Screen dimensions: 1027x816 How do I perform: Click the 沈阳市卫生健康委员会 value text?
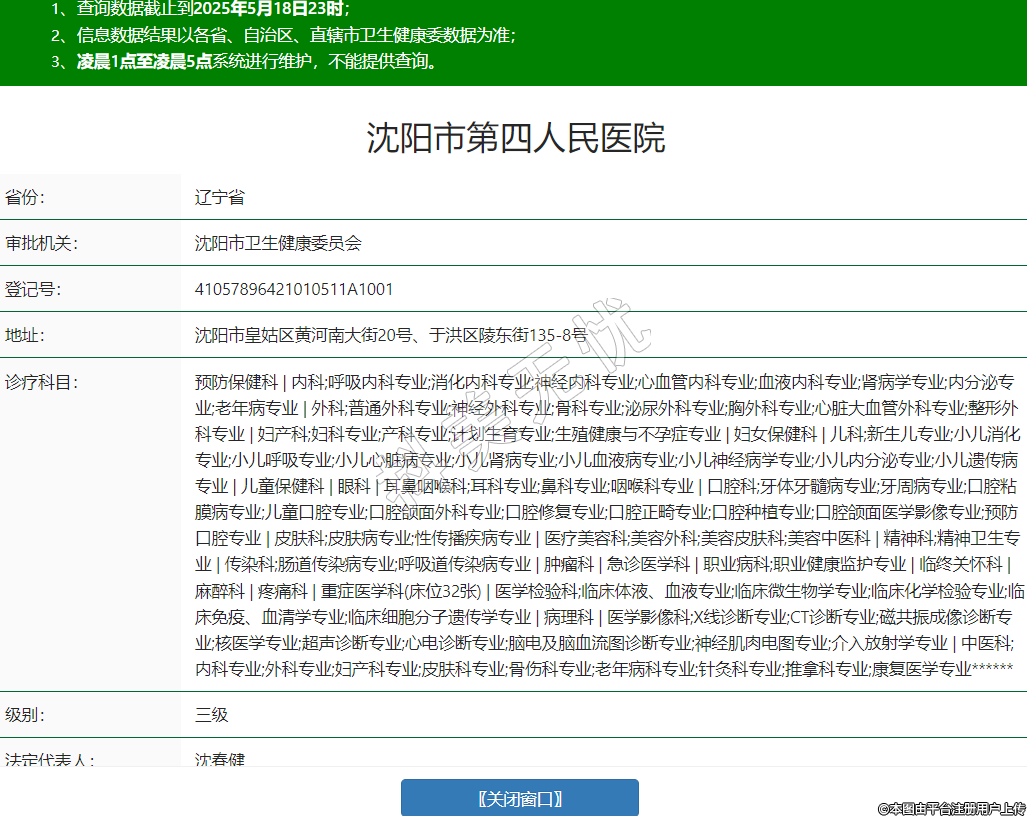click(x=278, y=243)
